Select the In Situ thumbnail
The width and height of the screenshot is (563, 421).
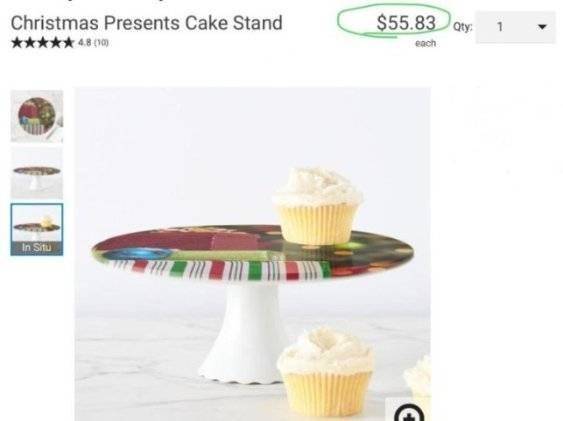click(x=37, y=230)
